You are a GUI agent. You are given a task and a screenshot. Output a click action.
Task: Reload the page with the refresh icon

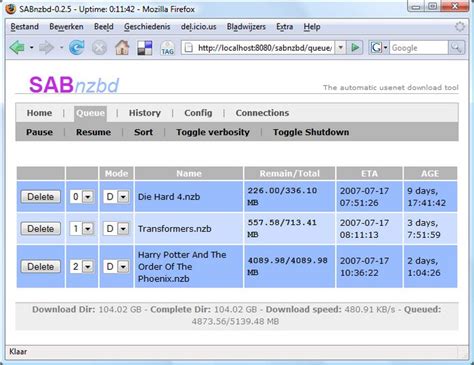point(77,48)
